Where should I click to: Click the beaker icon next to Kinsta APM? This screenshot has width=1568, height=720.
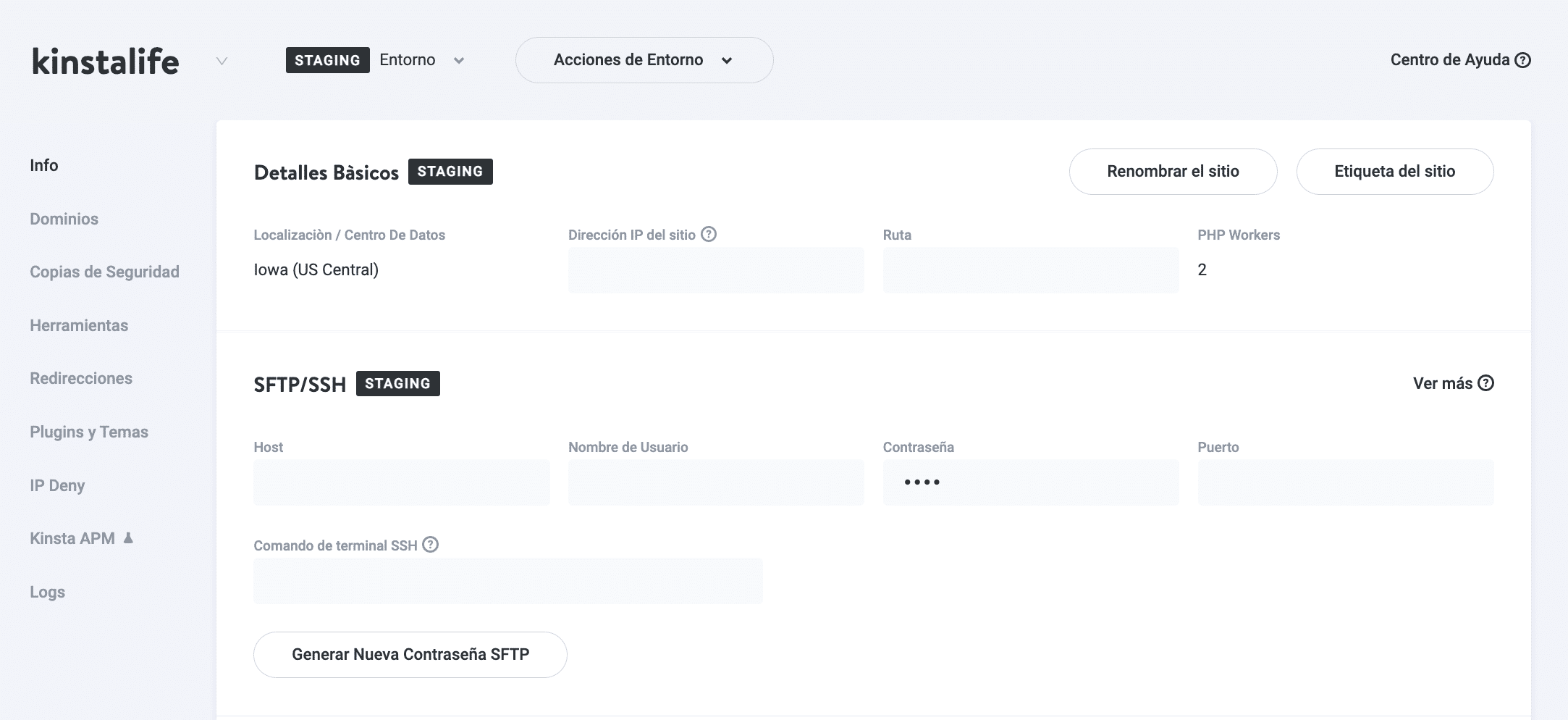[128, 538]
